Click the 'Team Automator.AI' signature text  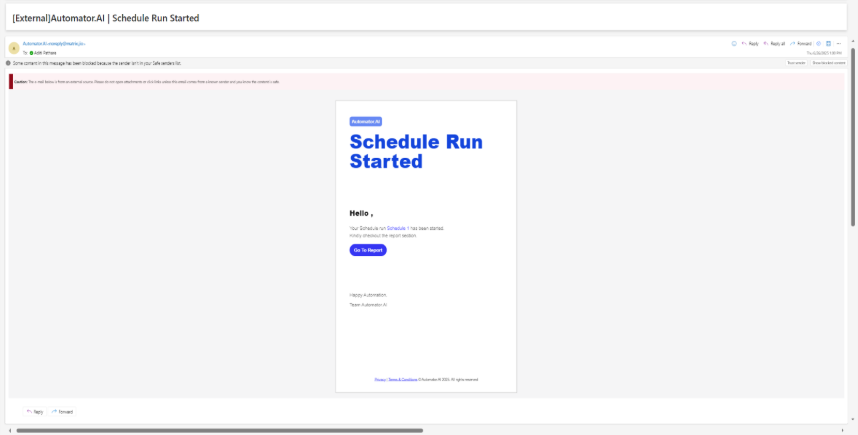368,305
